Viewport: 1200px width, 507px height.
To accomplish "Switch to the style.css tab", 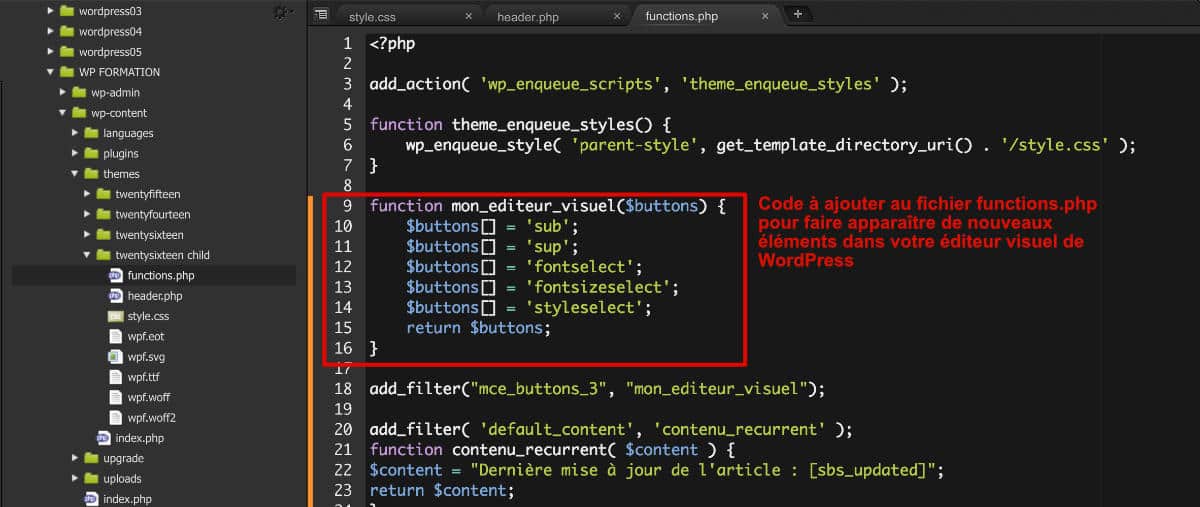I will point(409,16).
